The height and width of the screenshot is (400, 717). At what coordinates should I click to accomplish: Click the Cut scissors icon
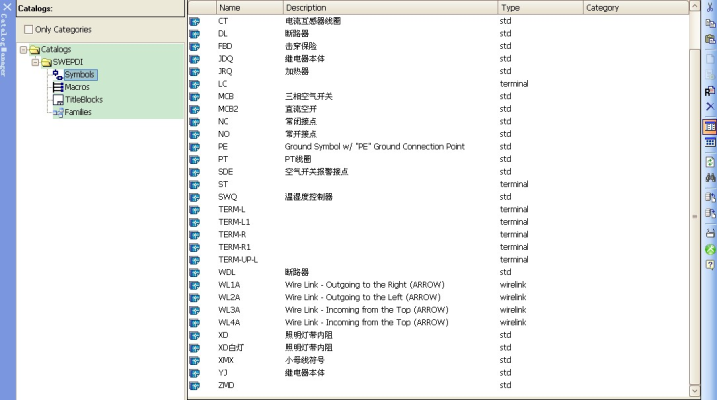[709, 7]
